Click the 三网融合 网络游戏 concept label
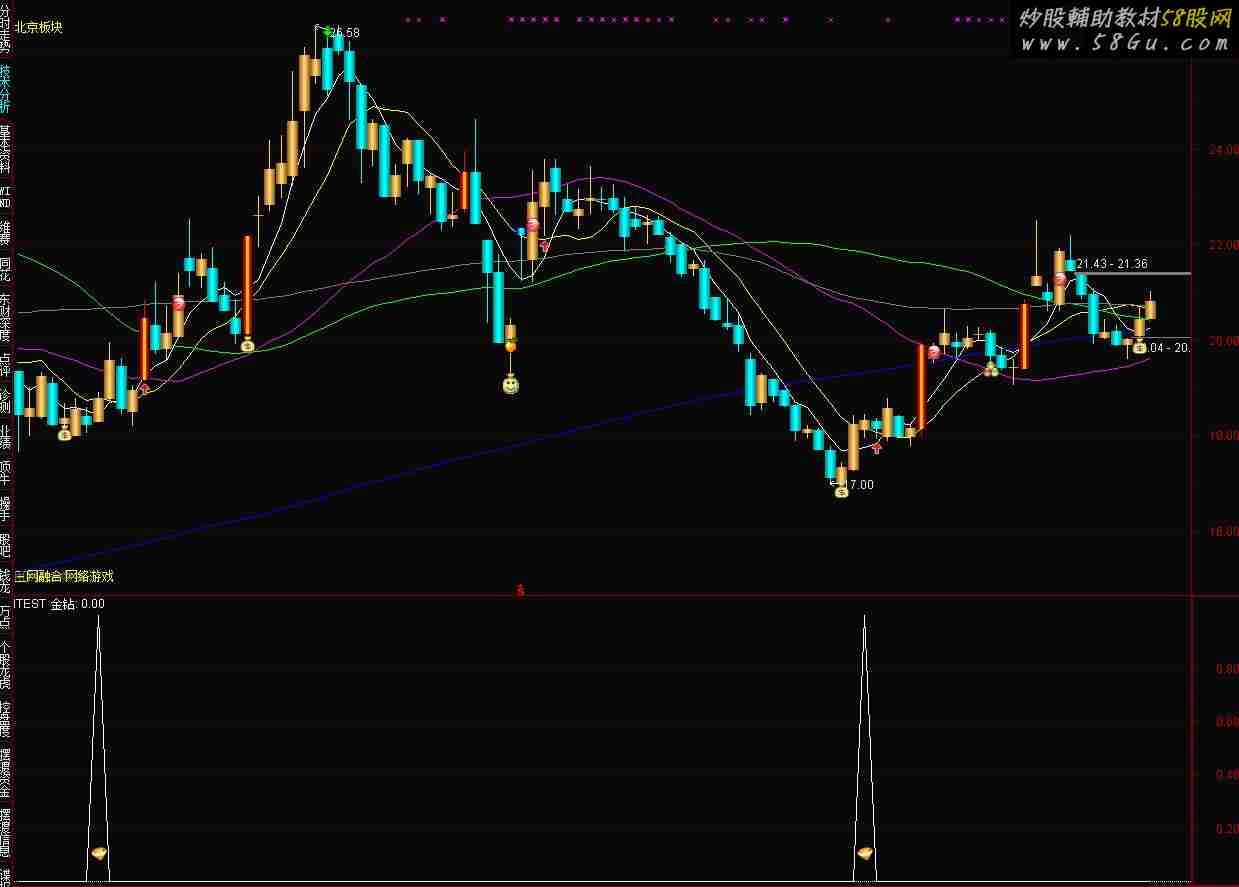 (64, 576)
